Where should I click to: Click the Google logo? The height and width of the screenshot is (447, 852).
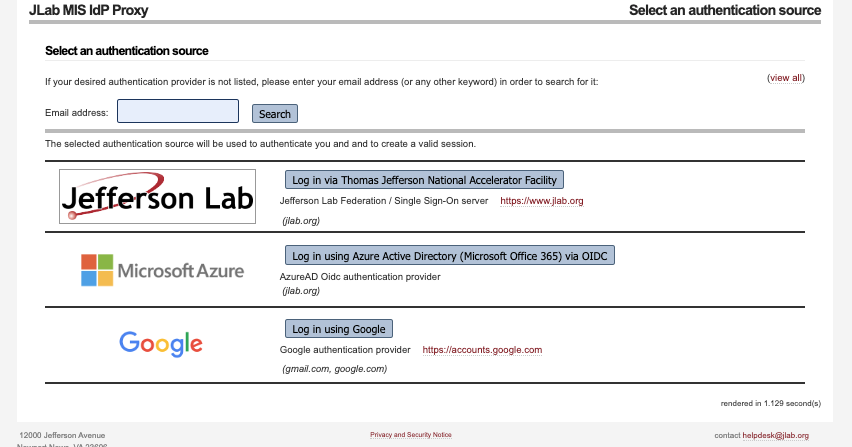[161, 344]
